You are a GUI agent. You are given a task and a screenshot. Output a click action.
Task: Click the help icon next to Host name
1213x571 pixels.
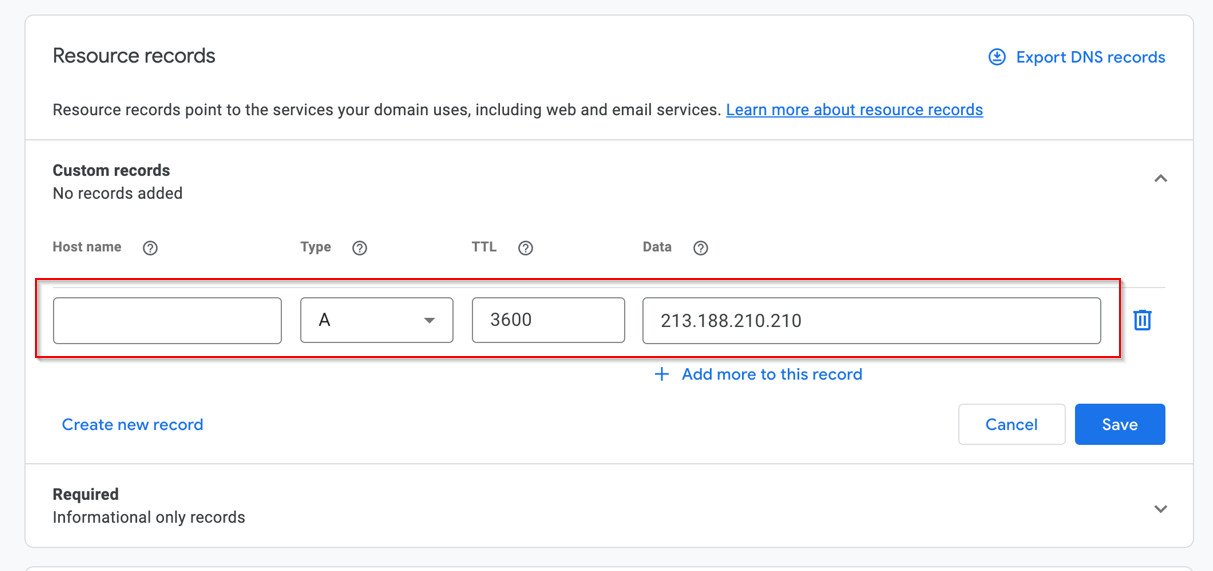150,248
